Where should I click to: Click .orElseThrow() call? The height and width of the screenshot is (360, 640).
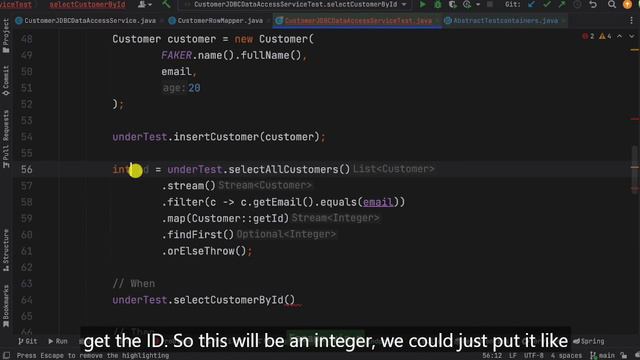click(x=204, y=251)
